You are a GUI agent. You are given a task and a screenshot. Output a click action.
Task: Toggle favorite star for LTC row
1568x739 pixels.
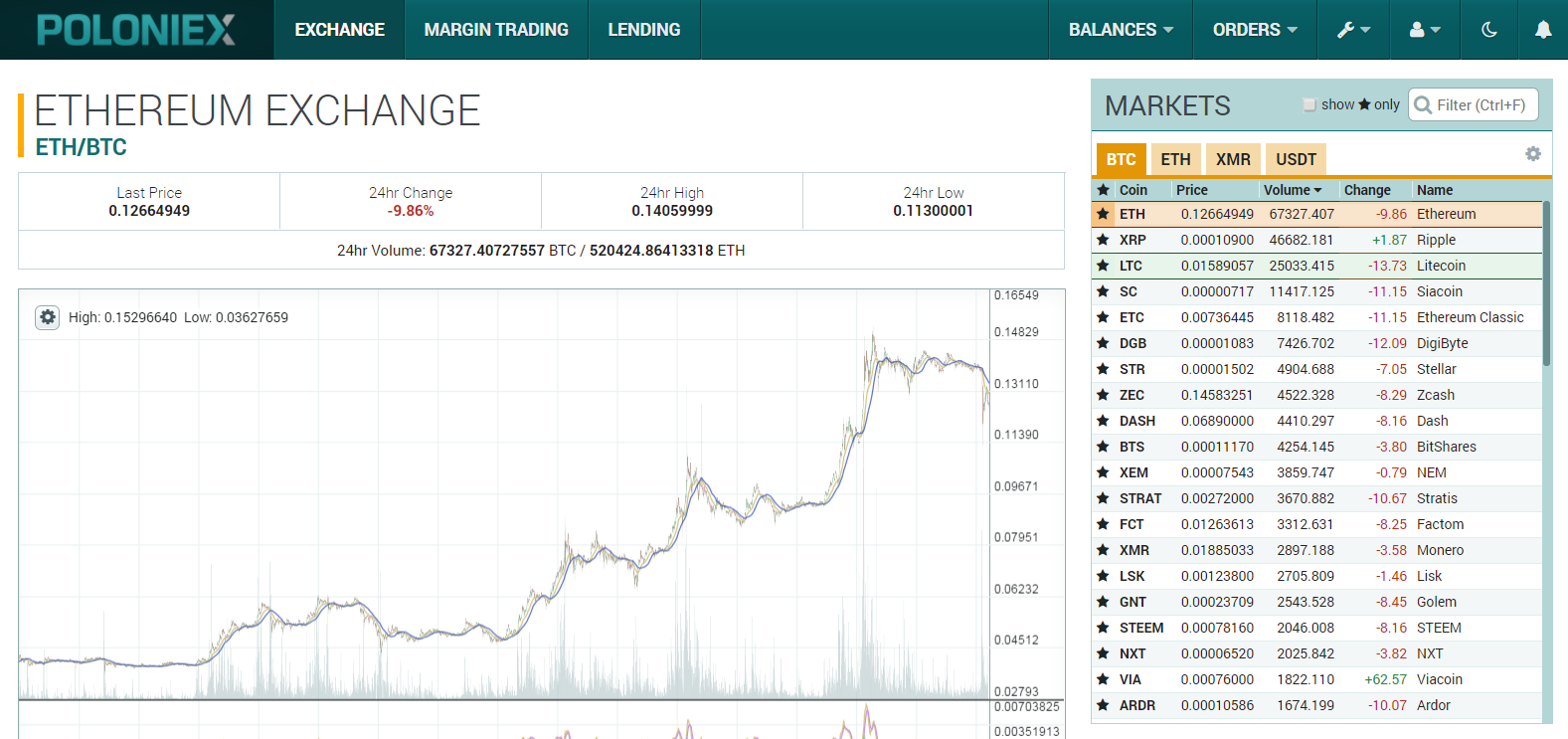click(x=1103, y=266)
